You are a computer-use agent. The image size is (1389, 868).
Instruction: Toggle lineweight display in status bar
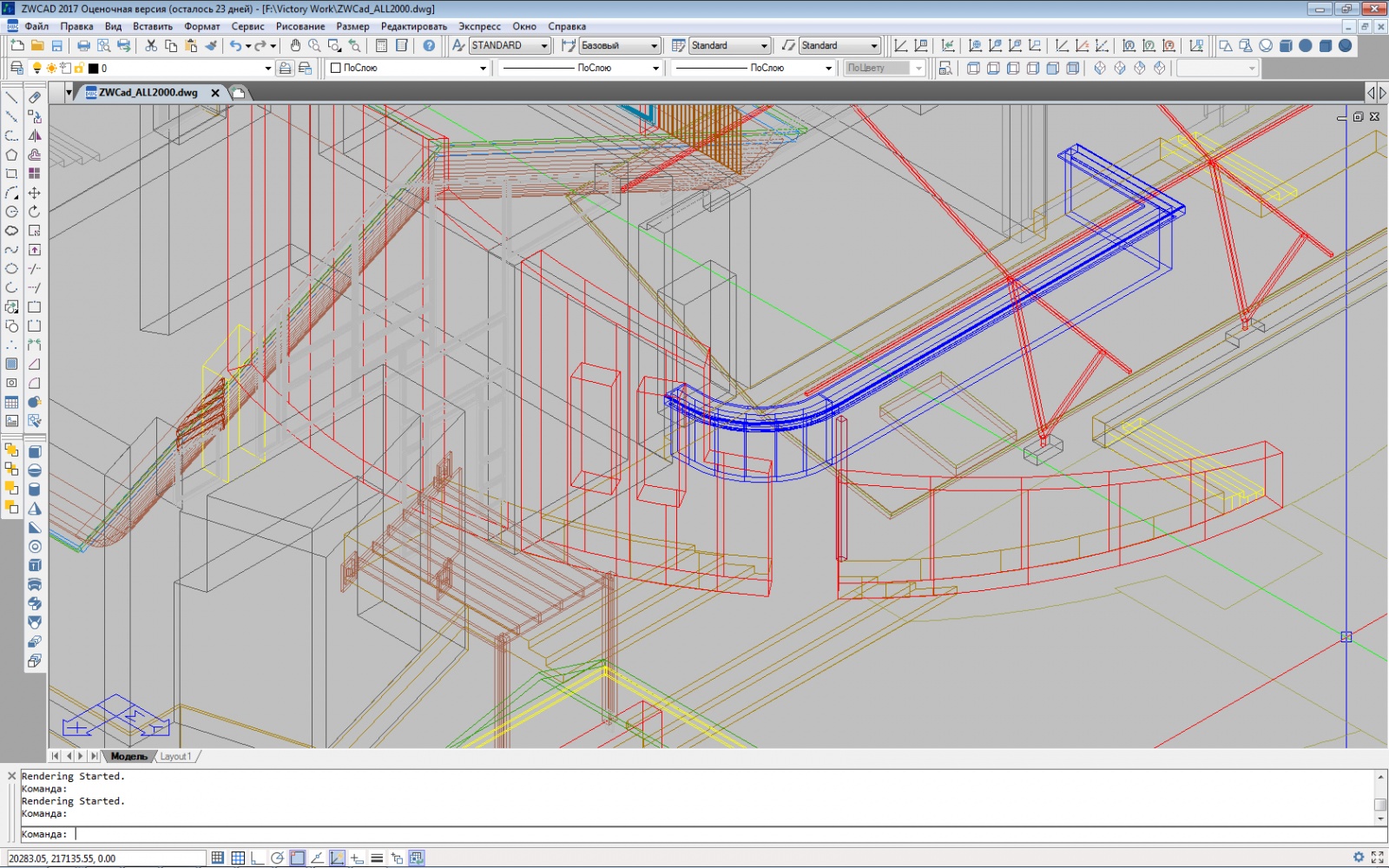(377, 858)
